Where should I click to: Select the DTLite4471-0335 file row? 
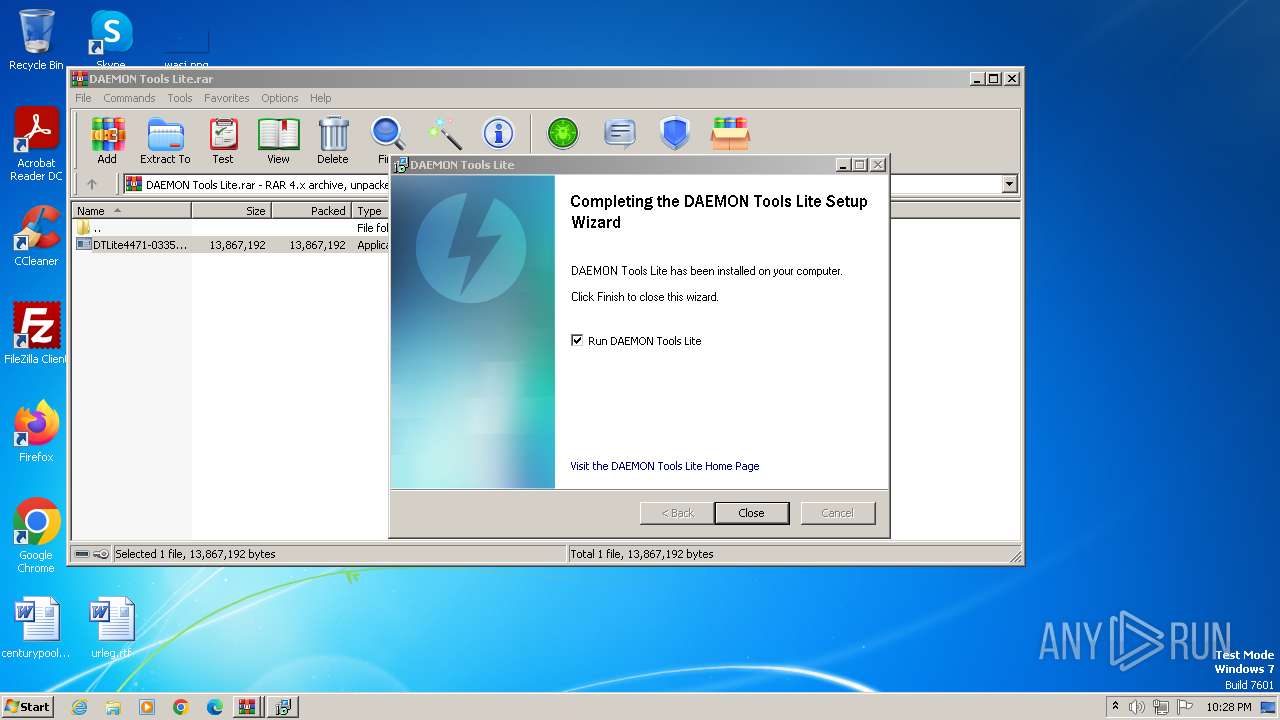232,245
